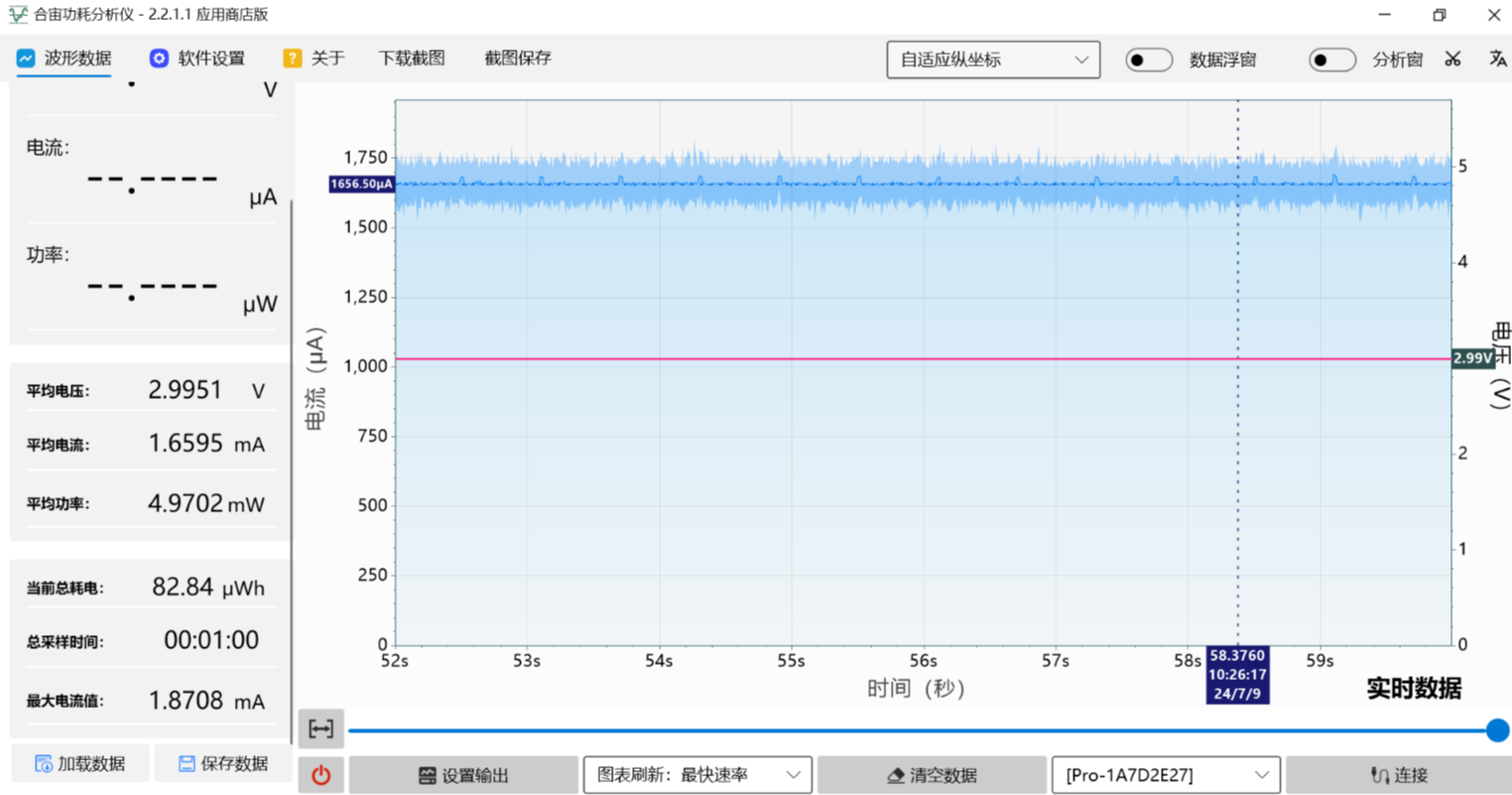Viewport: 1512px width, 795px height.
Task: Open the 软件设置 settings tab
Action: tap(196, 59)
